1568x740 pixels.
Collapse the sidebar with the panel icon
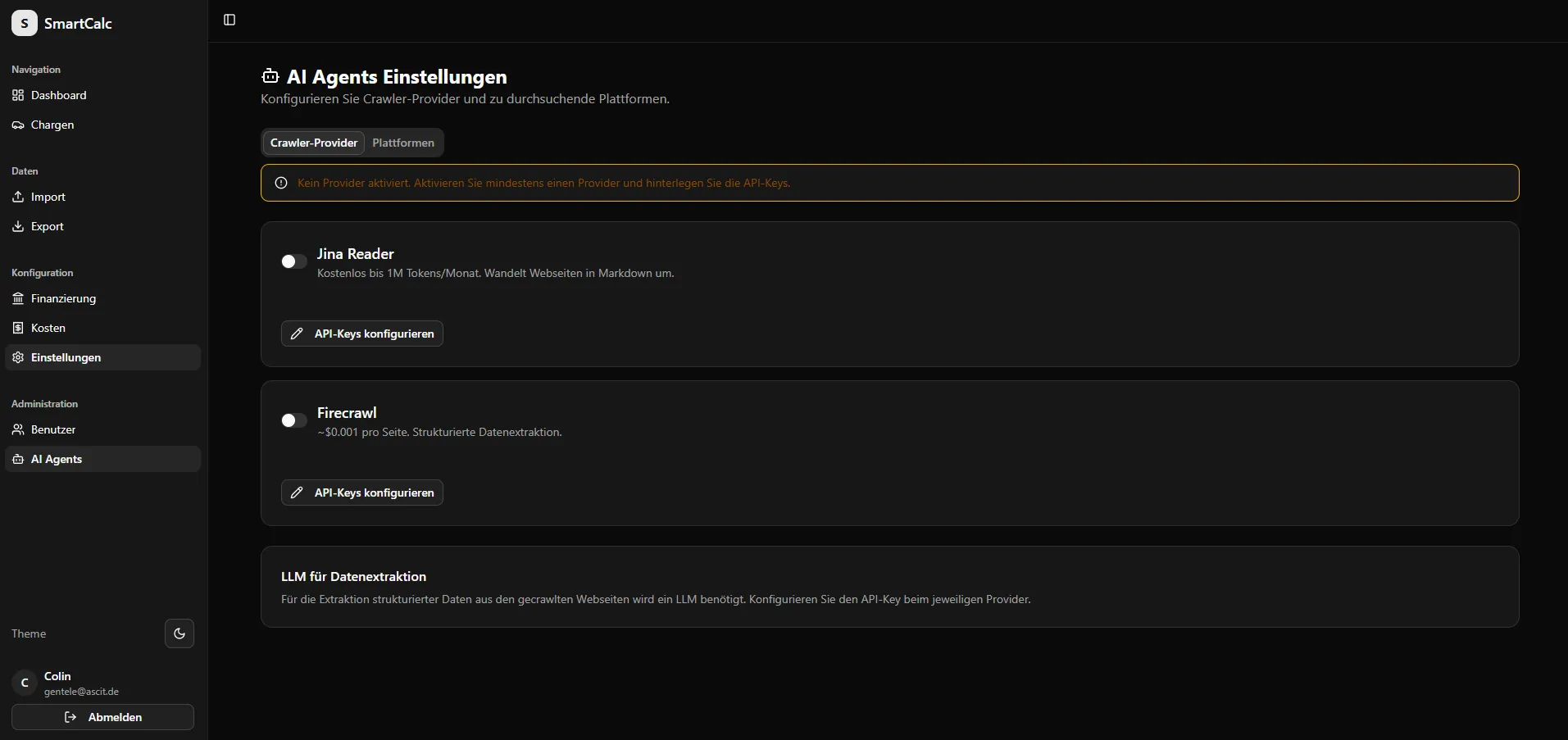click(x=230, y=20)
